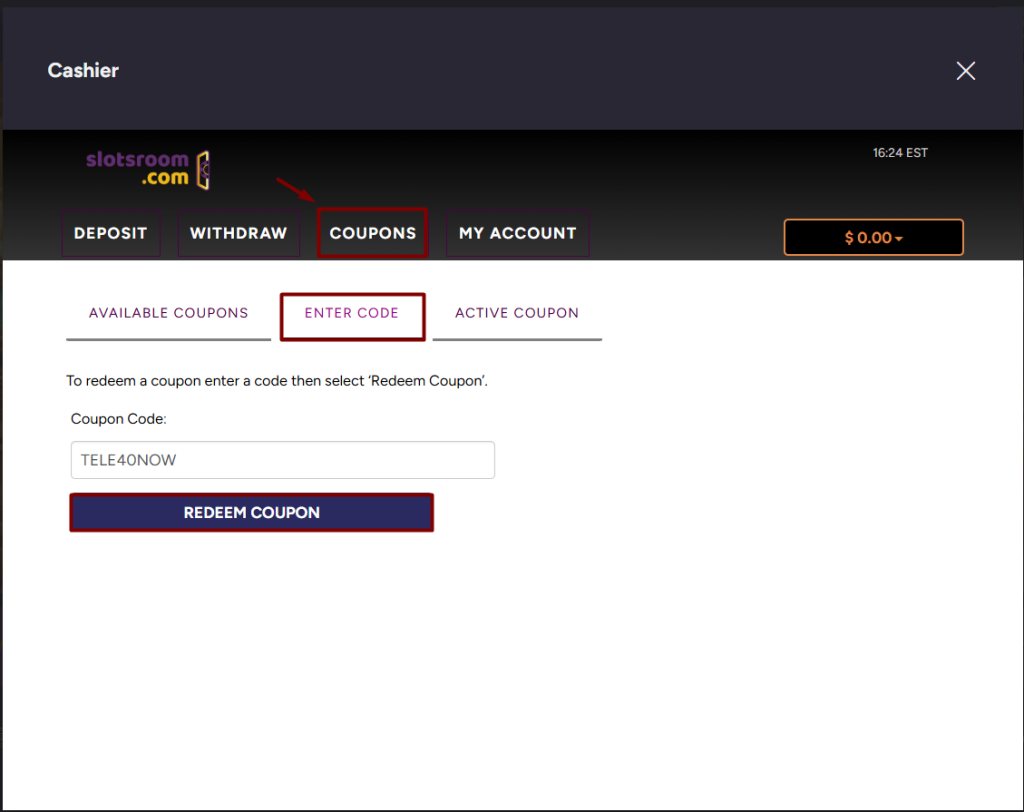Select the Coupons section
The width and height of the screenshot is (1024, 812).
[x=373, y=233]
